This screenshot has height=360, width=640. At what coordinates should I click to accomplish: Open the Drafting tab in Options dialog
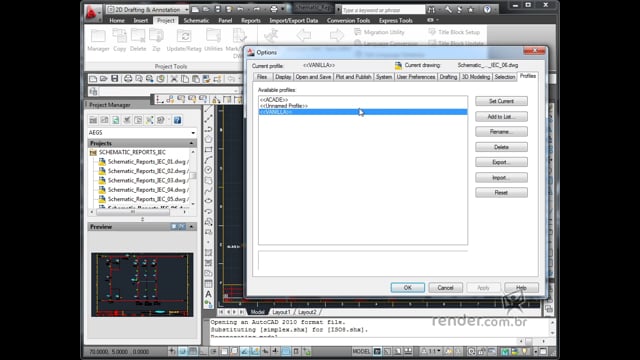448,77
